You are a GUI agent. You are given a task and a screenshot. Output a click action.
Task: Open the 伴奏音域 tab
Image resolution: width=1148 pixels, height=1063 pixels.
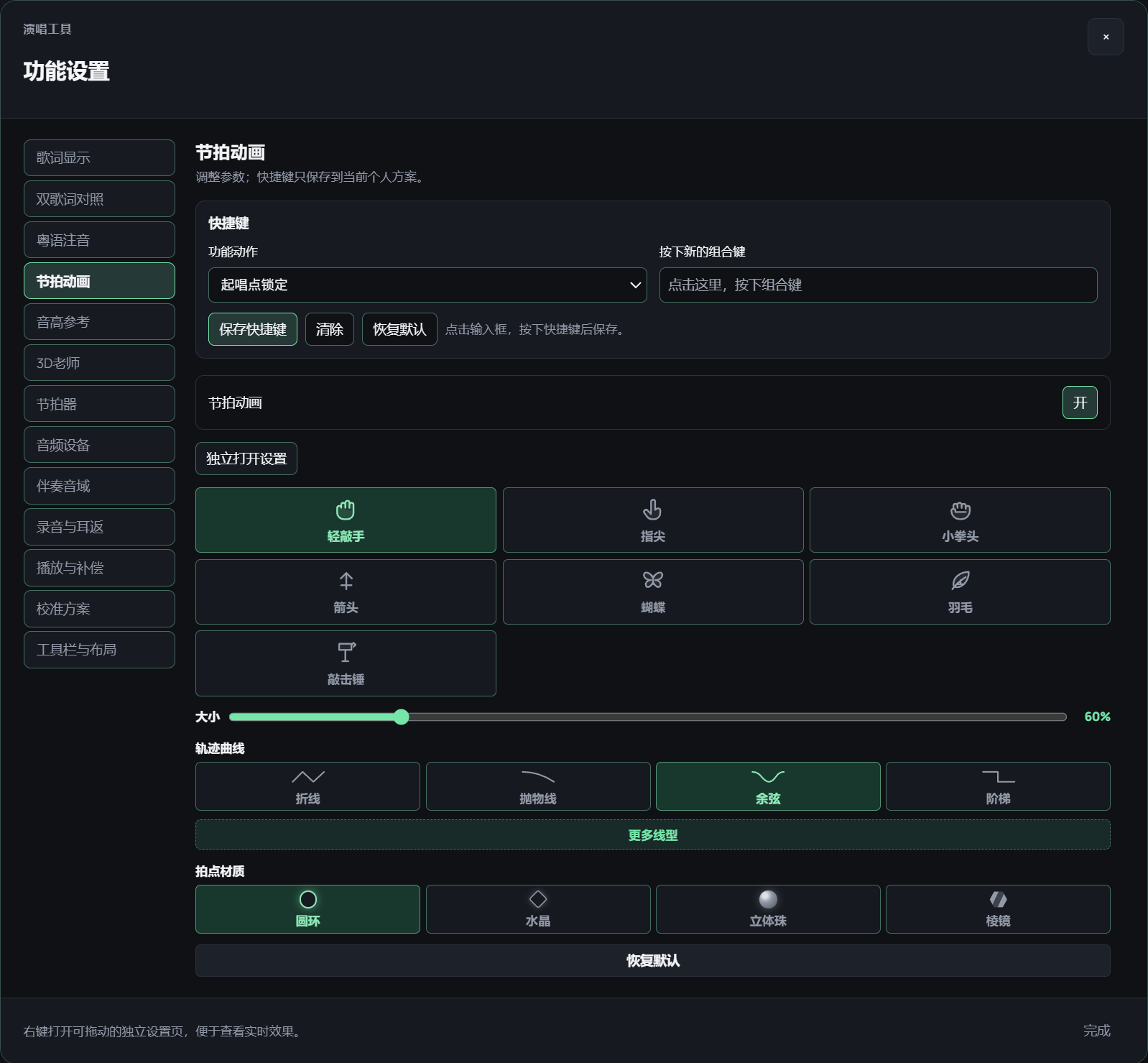99,486
